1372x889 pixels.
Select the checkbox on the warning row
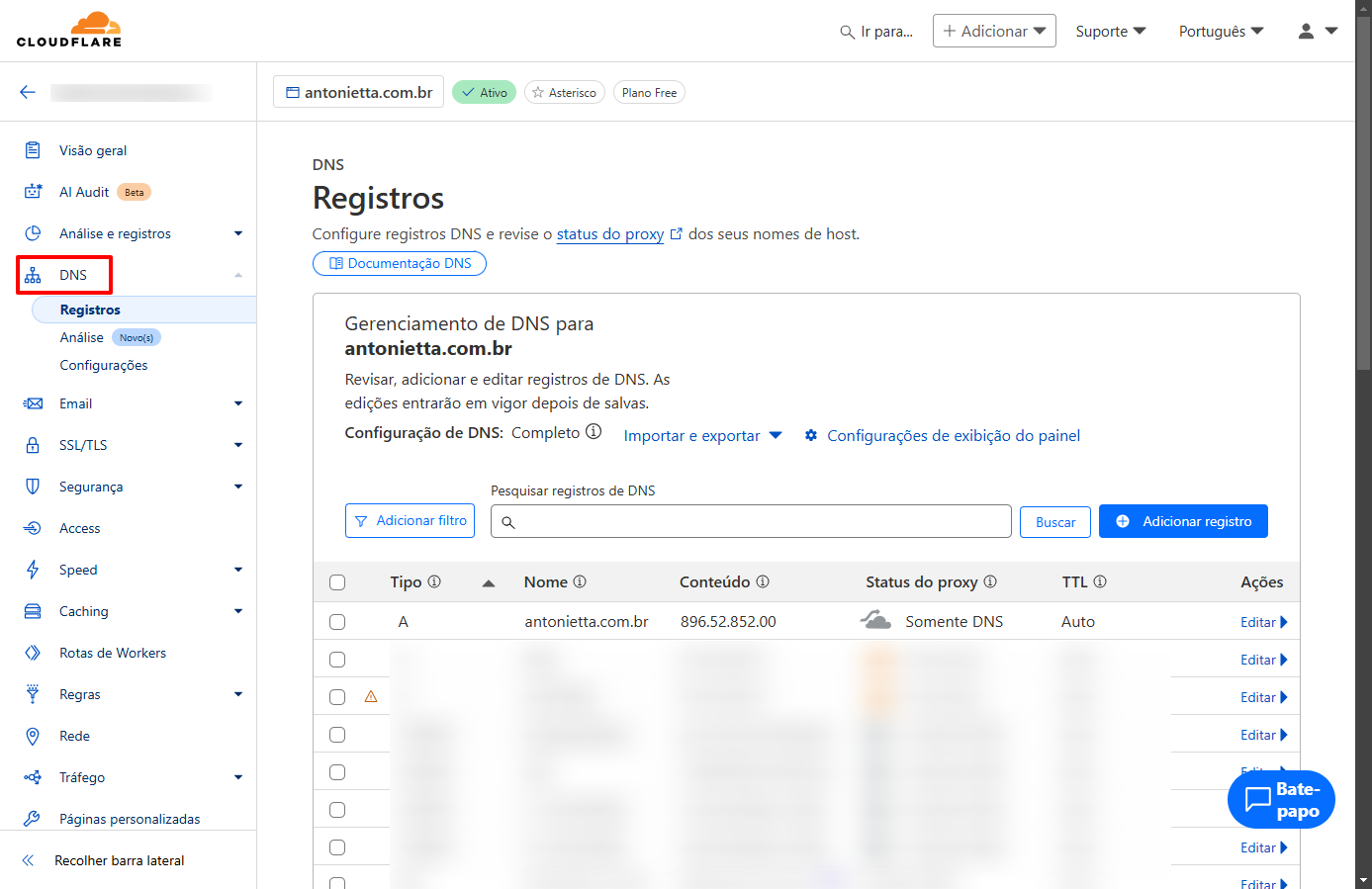337,697
